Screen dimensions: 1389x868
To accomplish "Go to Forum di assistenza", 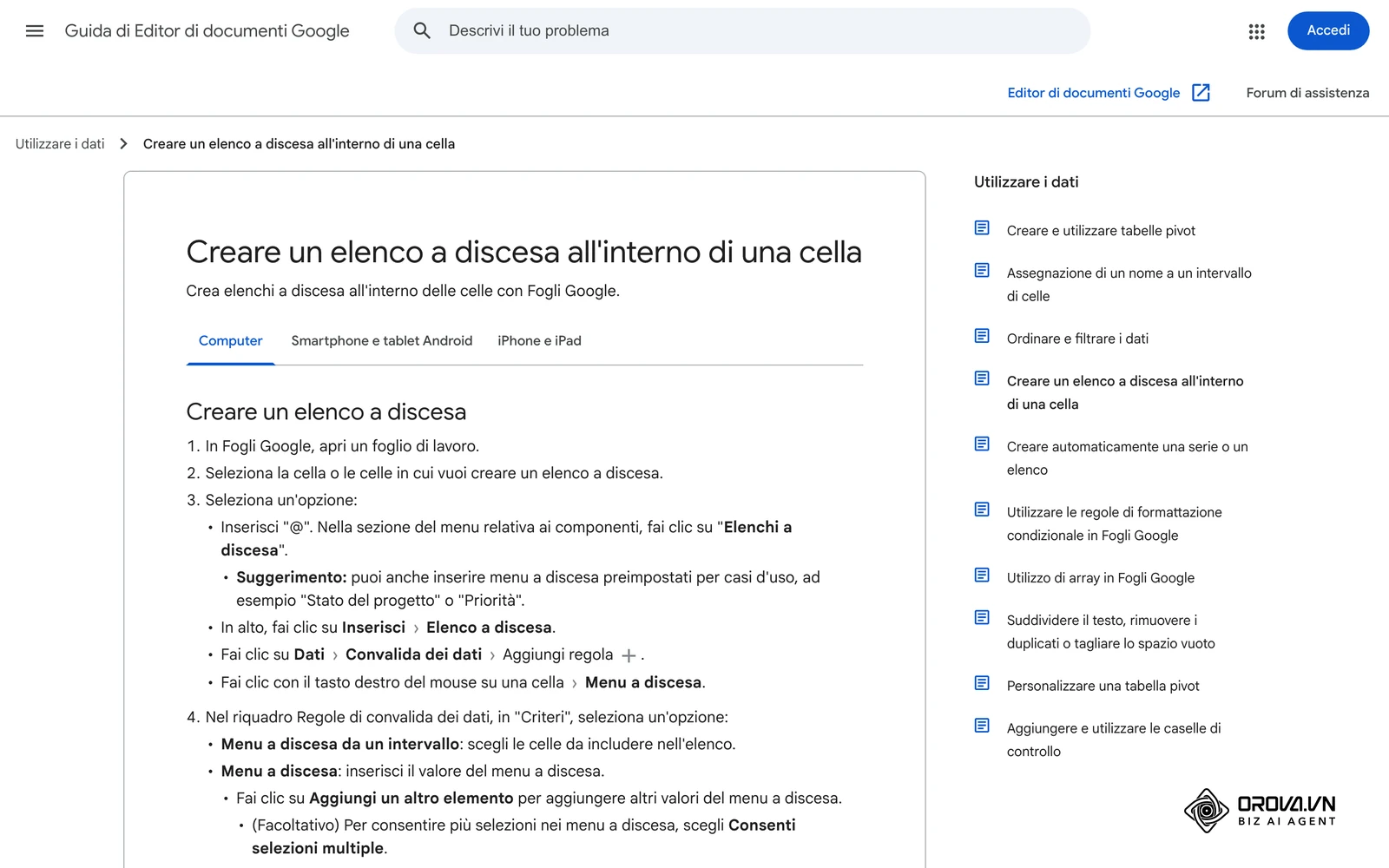I will click(1307, 93).
